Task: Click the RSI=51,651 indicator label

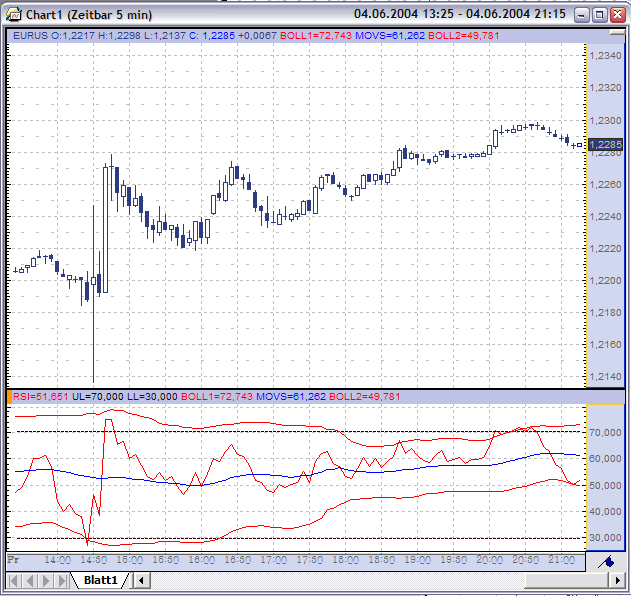Action: [x=40, y=396]
